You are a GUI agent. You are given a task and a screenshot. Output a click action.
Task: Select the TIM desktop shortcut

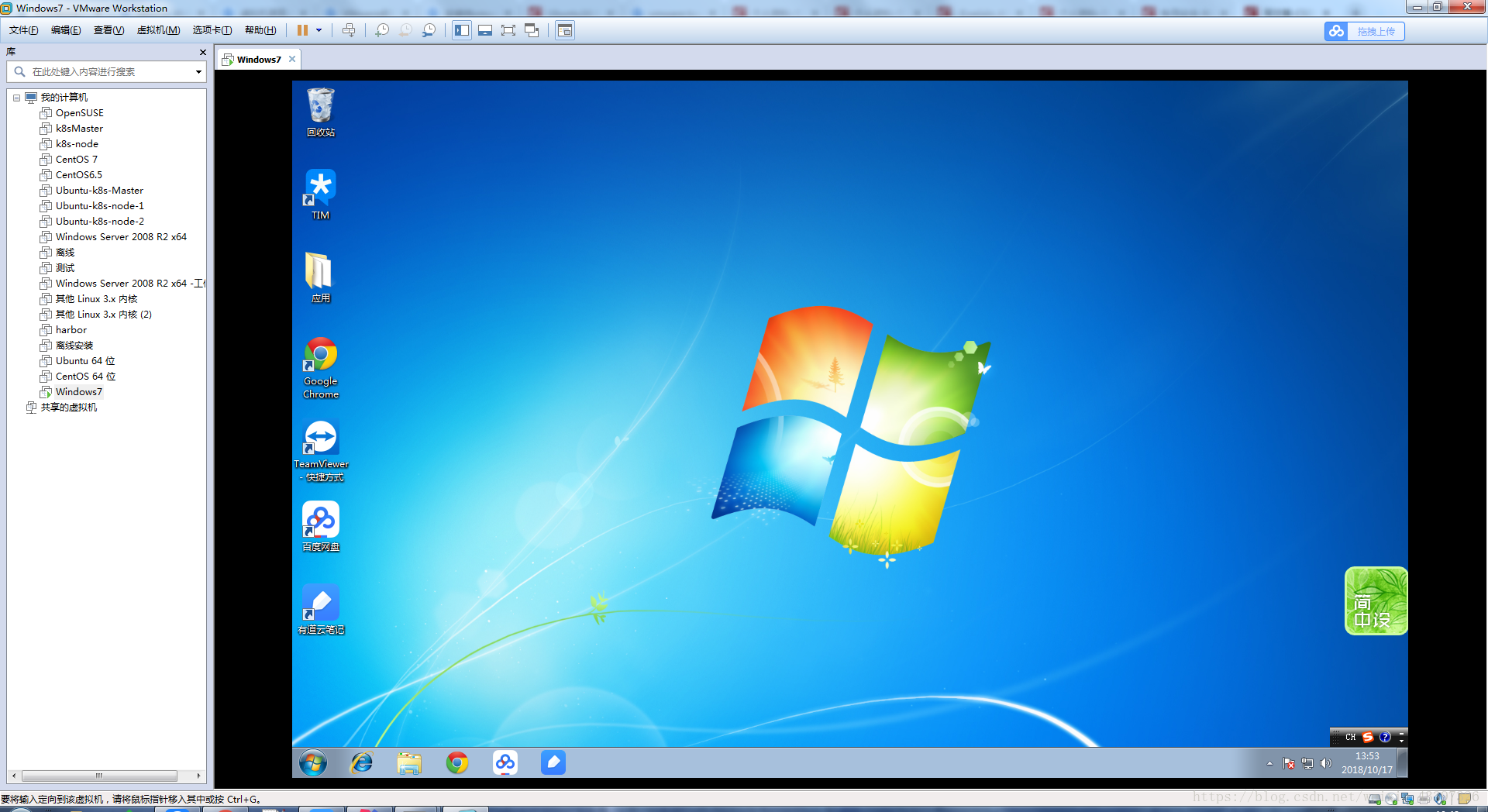click(x=321, y=194)
